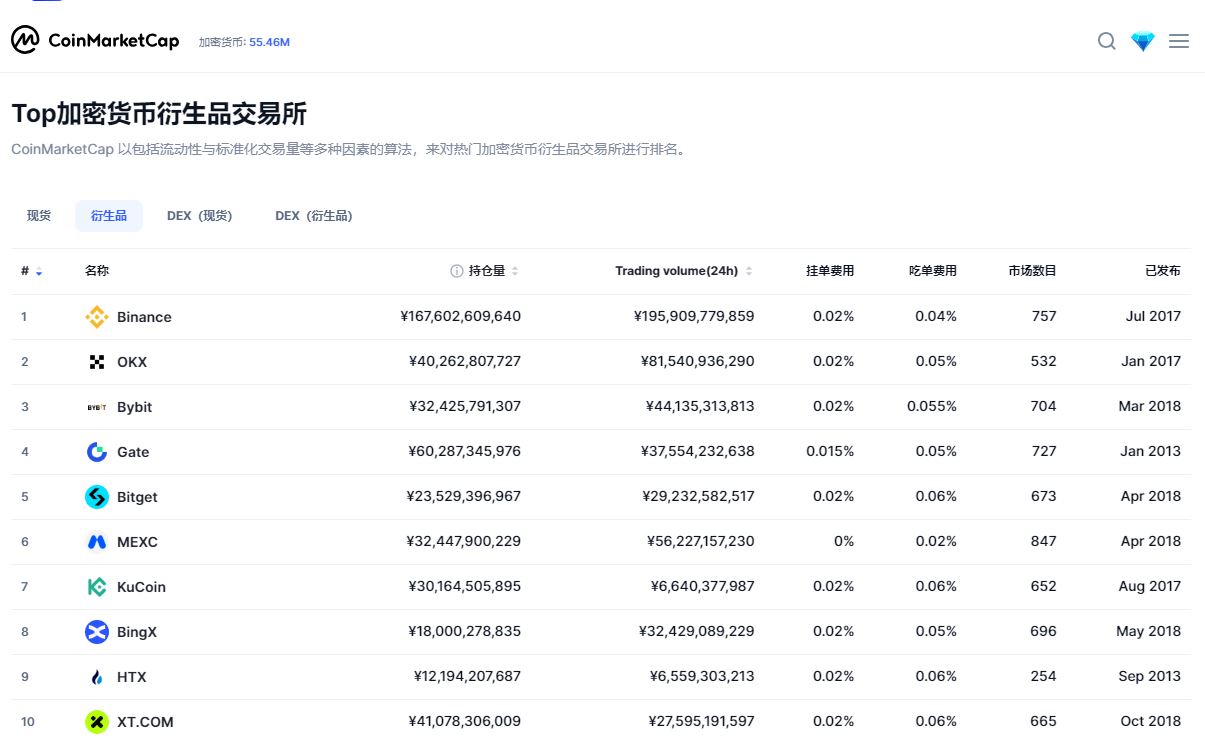Select MEXC maker fee 0%
Image resolution: width=1205 pixels, height=744 pixels.
[844, 541]
